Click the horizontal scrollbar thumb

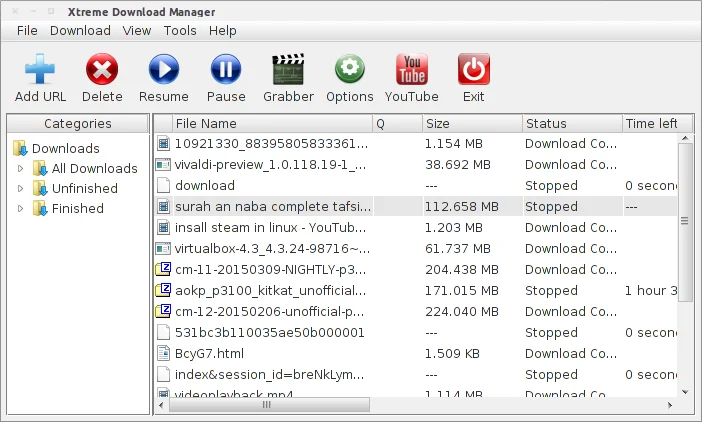coord(268,405)
